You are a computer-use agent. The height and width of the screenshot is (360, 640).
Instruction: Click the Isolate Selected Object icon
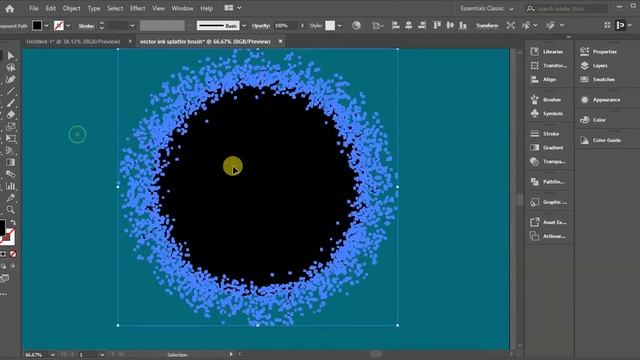coord(511,25)
